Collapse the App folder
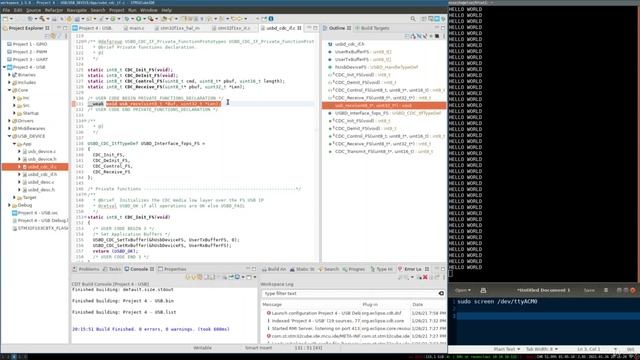The height and width of the screenshot is (360, 640). pyautogui.click(x=14, y=144)
